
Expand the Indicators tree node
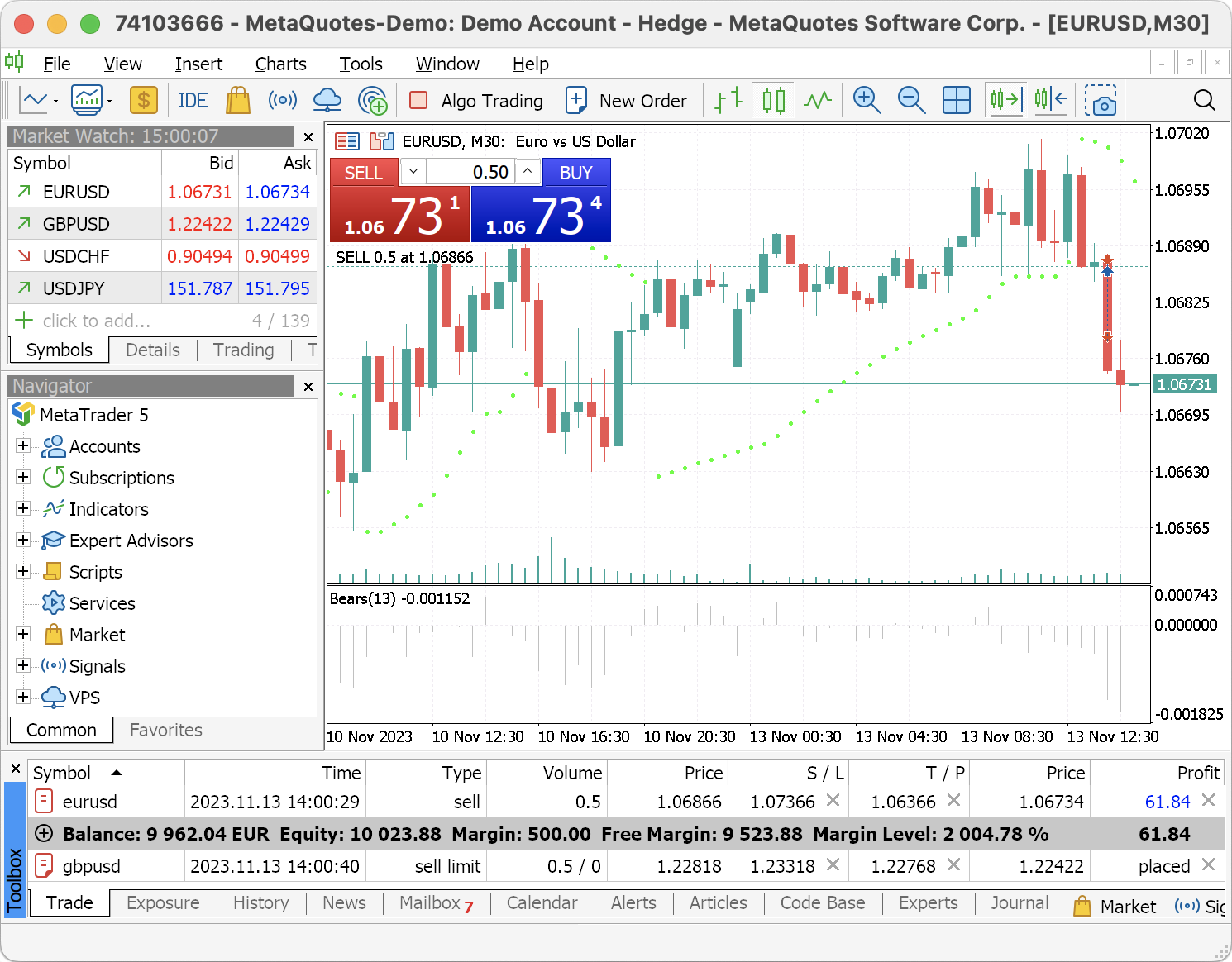pos(23,508)
